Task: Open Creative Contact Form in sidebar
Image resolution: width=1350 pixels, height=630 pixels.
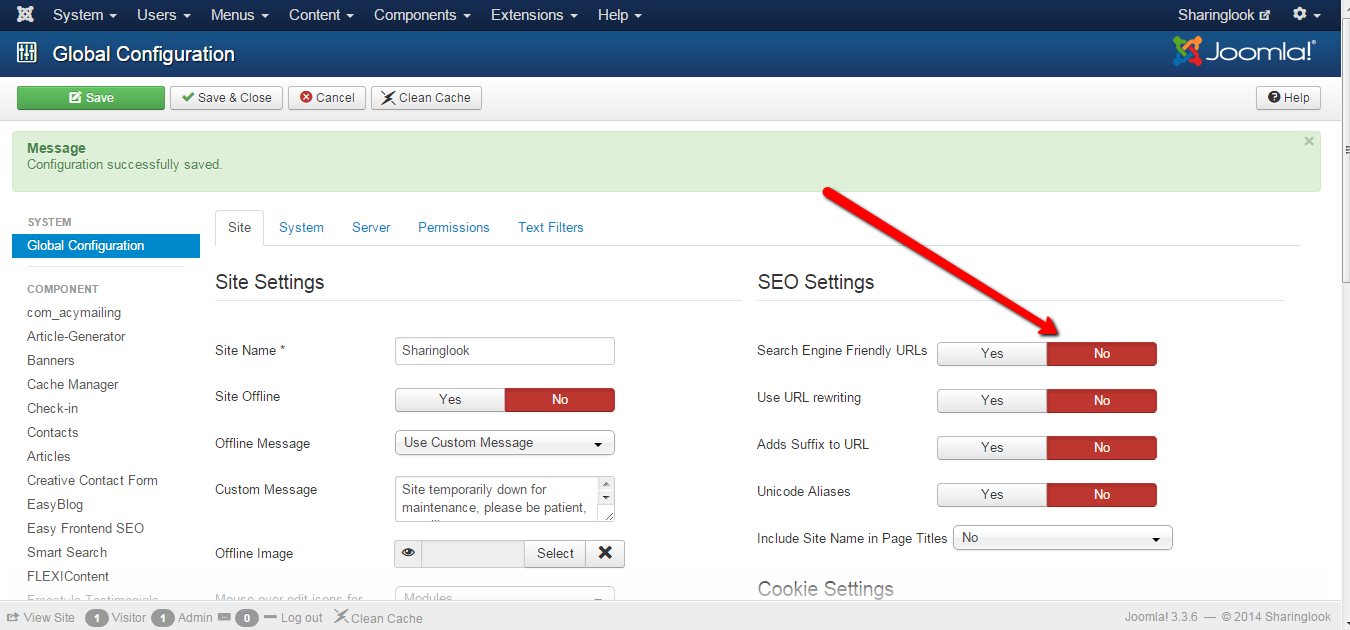Action: tap(92, 481)
